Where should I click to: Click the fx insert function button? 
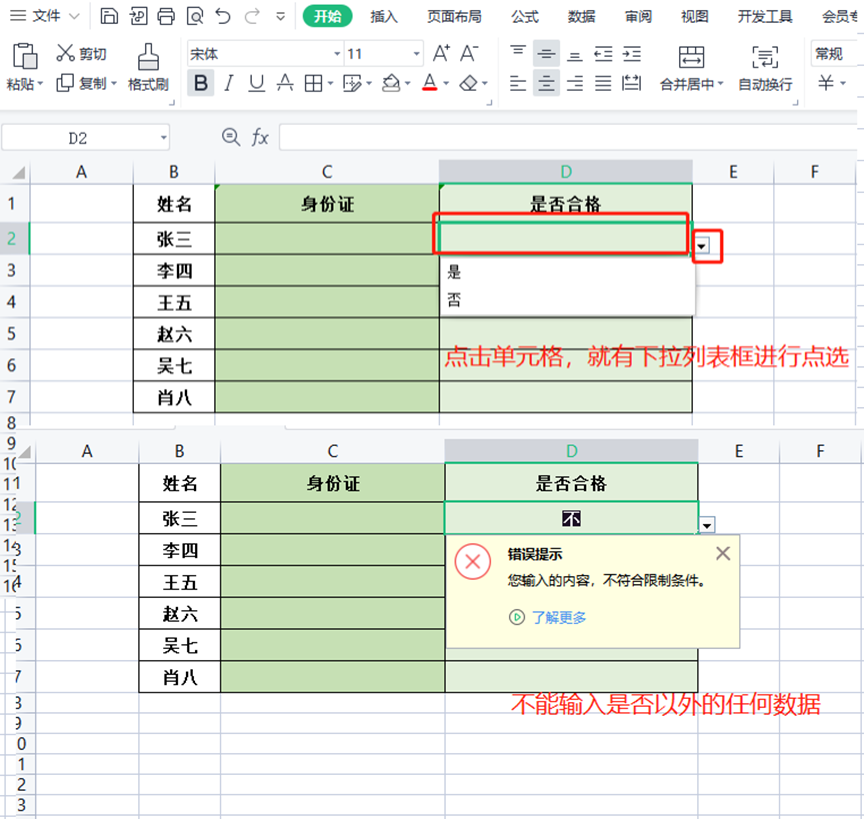(260, 137)
